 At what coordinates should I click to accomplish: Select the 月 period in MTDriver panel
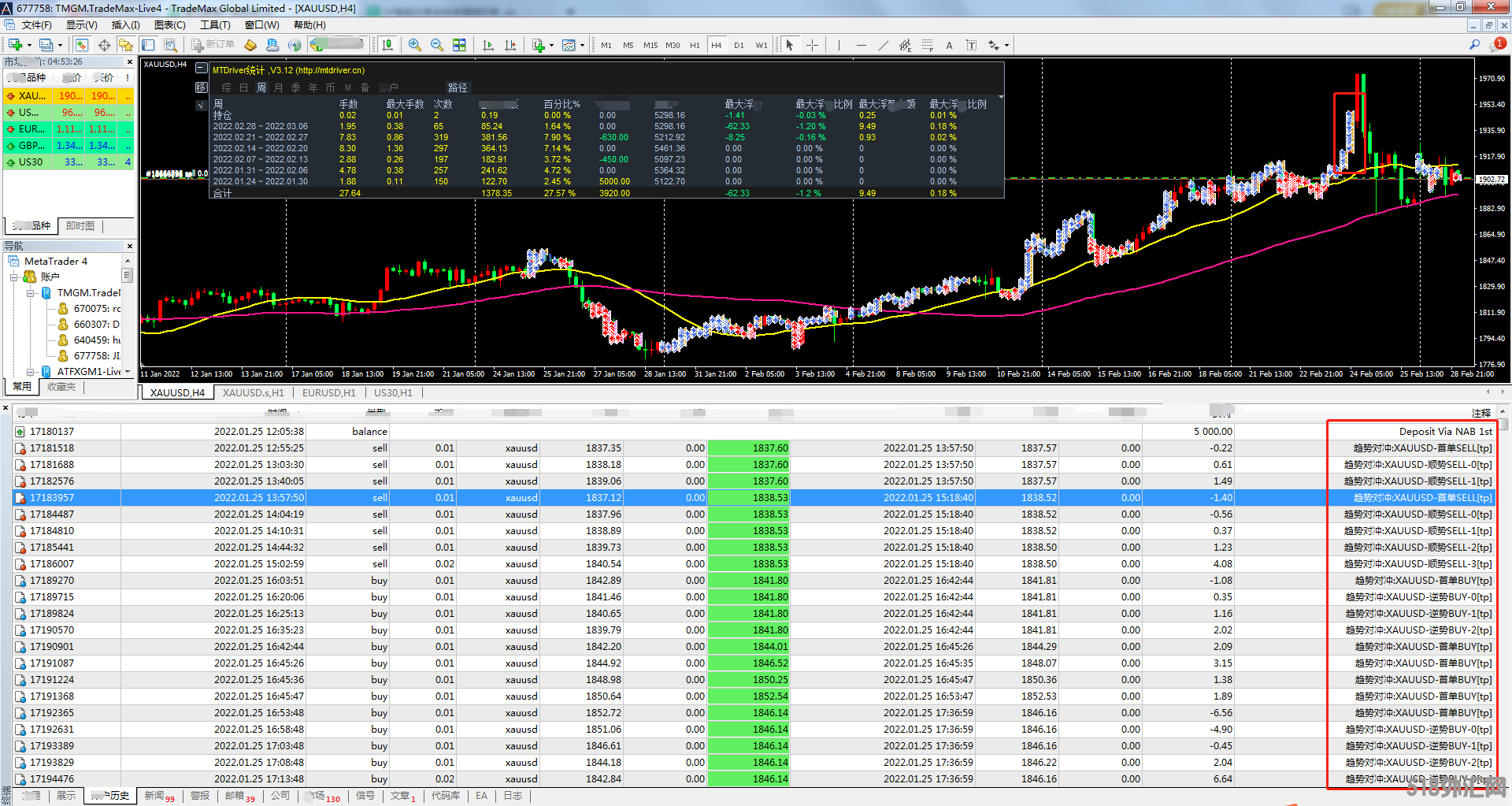tap(279, 87)
